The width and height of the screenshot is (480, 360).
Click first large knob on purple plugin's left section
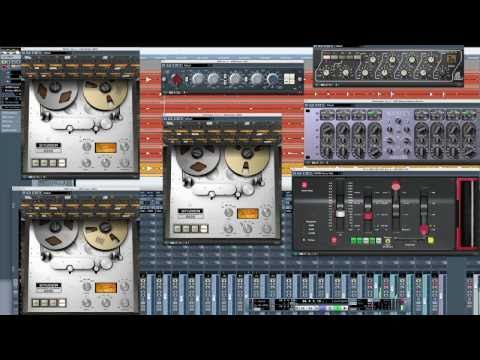click(x=327, y=129)
